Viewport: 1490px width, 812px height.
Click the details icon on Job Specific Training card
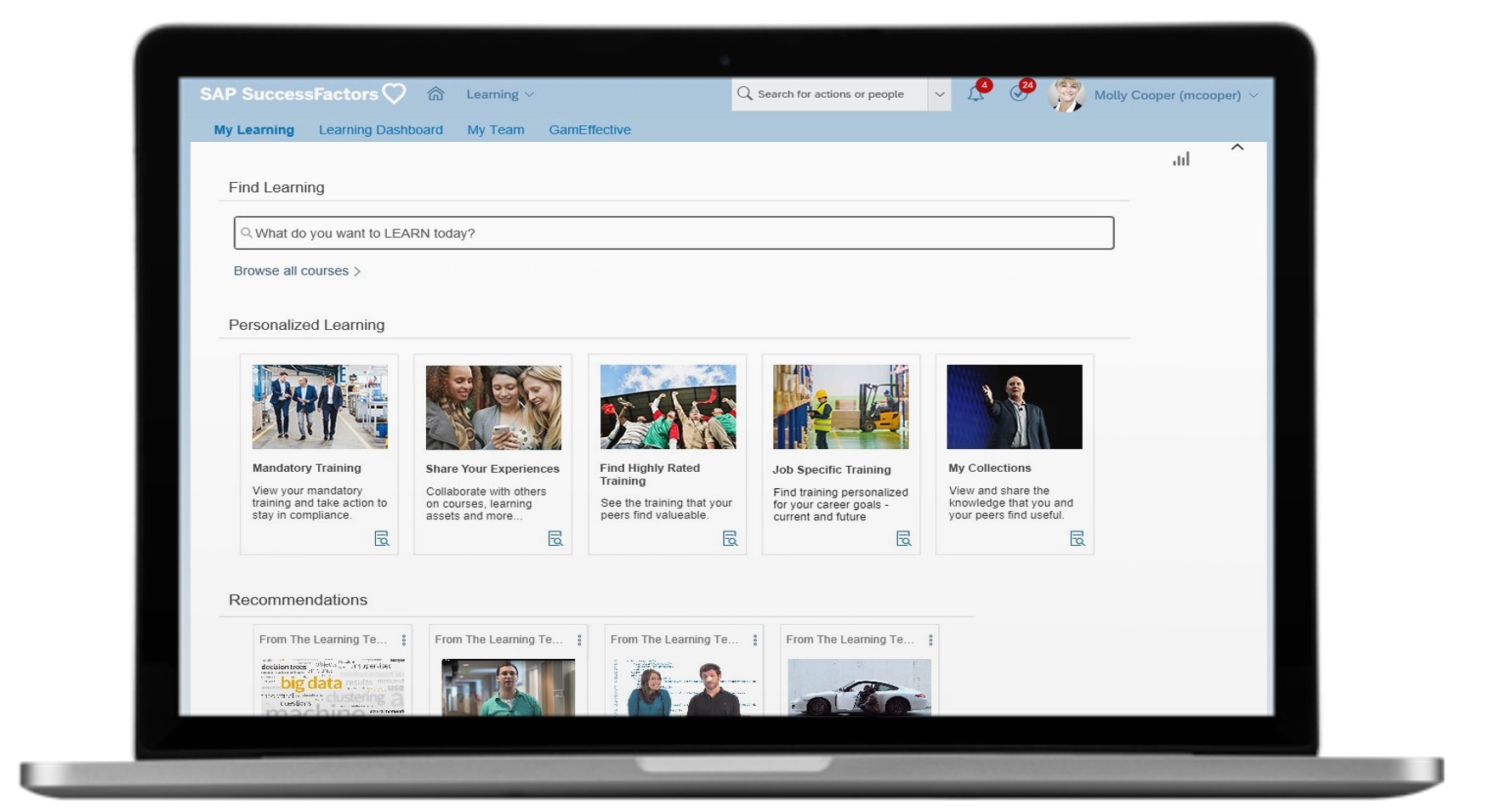point(903,539)
